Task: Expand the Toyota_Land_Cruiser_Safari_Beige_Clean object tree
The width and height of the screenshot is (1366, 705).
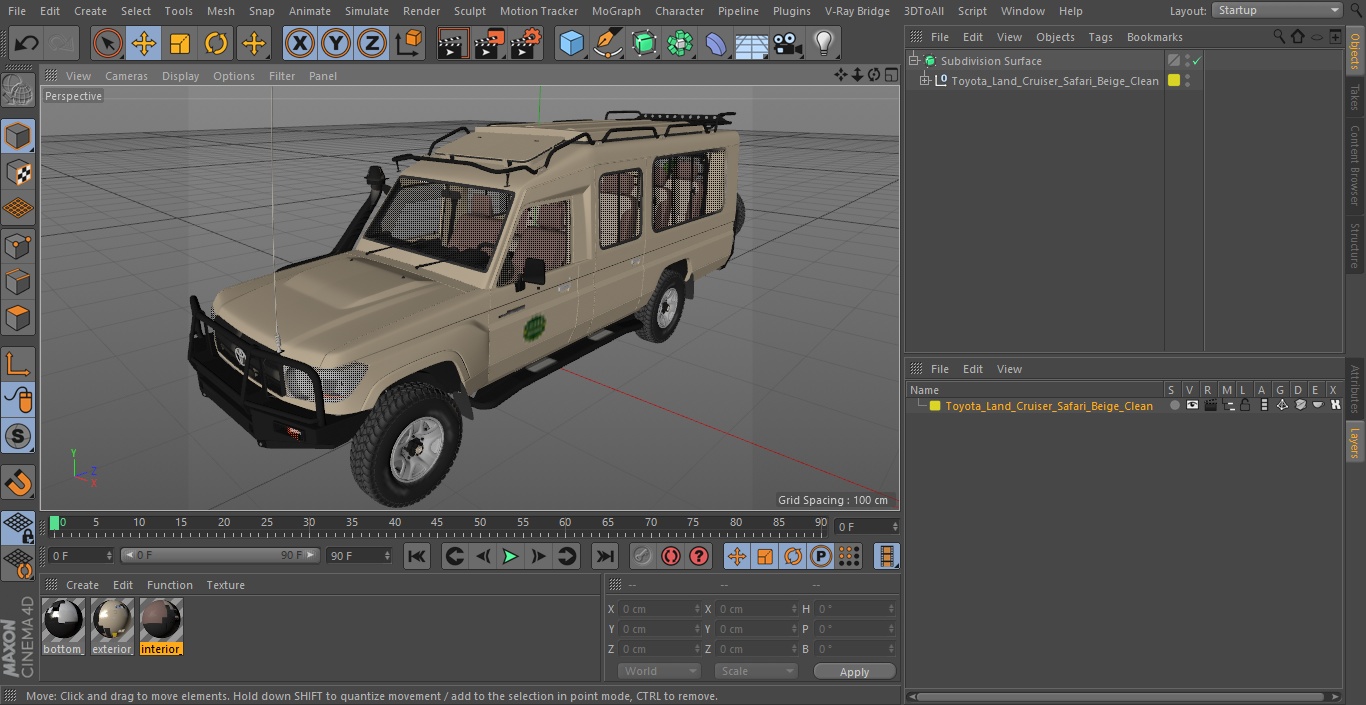Action: click(925, 81)
